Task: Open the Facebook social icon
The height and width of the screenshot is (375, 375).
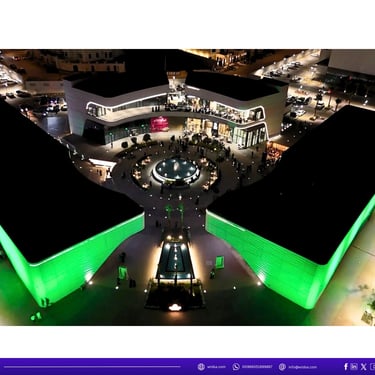Action: (346, 367)
